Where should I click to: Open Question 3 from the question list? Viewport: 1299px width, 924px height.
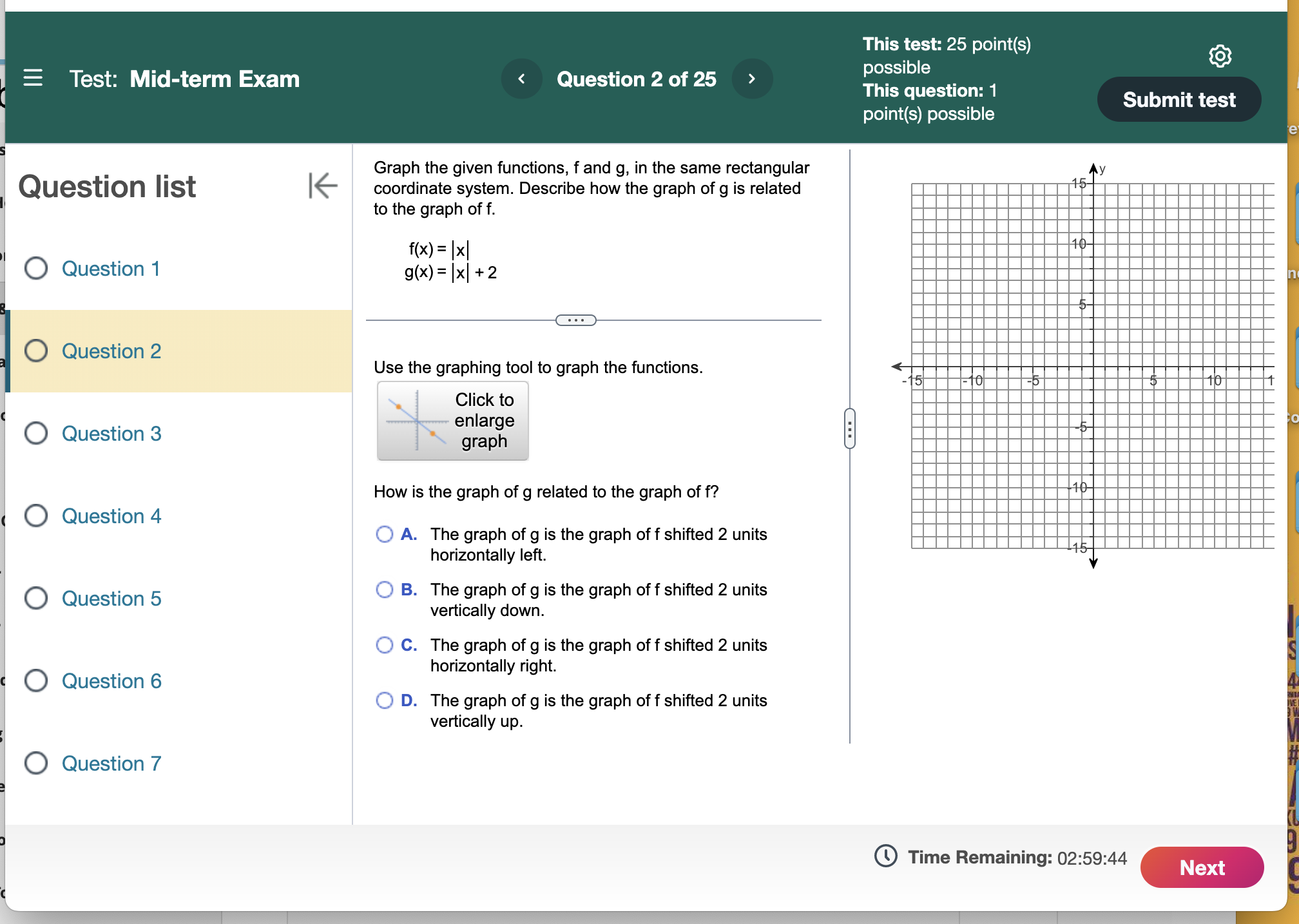[111, 434]
